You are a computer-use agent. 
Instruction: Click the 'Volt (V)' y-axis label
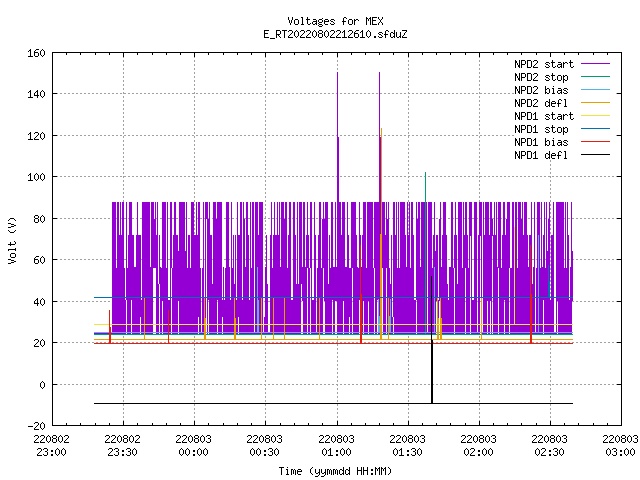tap(12, 240)
